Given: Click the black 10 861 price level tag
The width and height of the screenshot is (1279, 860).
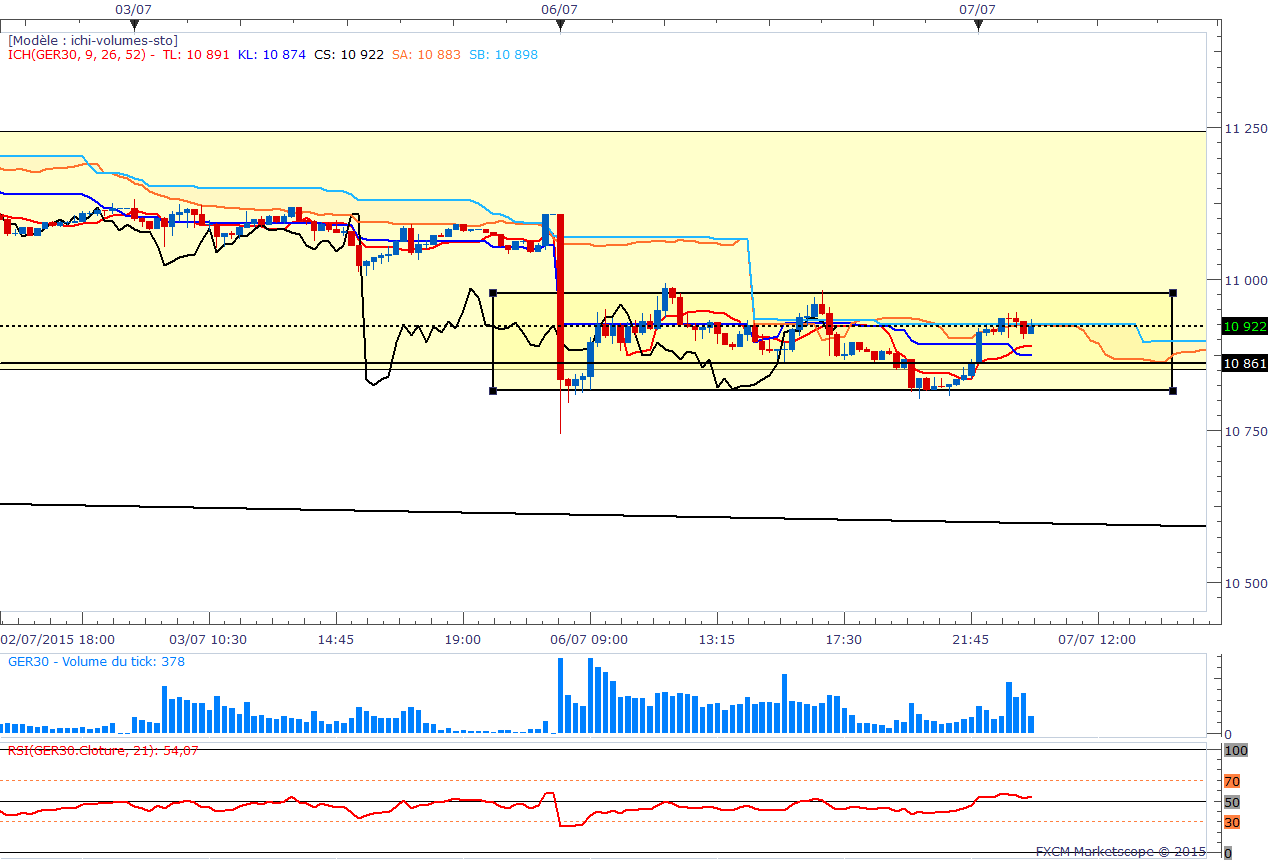Looking at the screenshot, I should coord(1245,363).
